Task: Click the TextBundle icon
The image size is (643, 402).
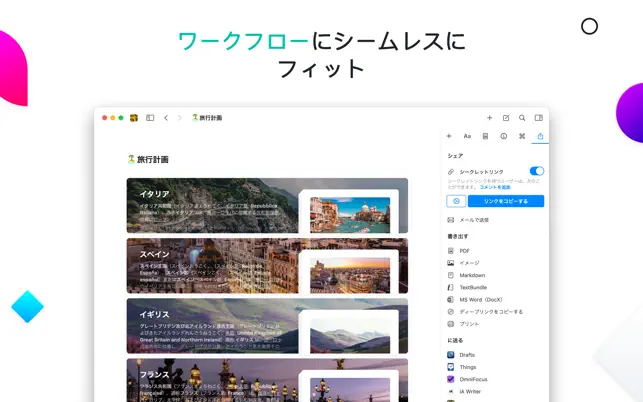Action: pos(451,288)
